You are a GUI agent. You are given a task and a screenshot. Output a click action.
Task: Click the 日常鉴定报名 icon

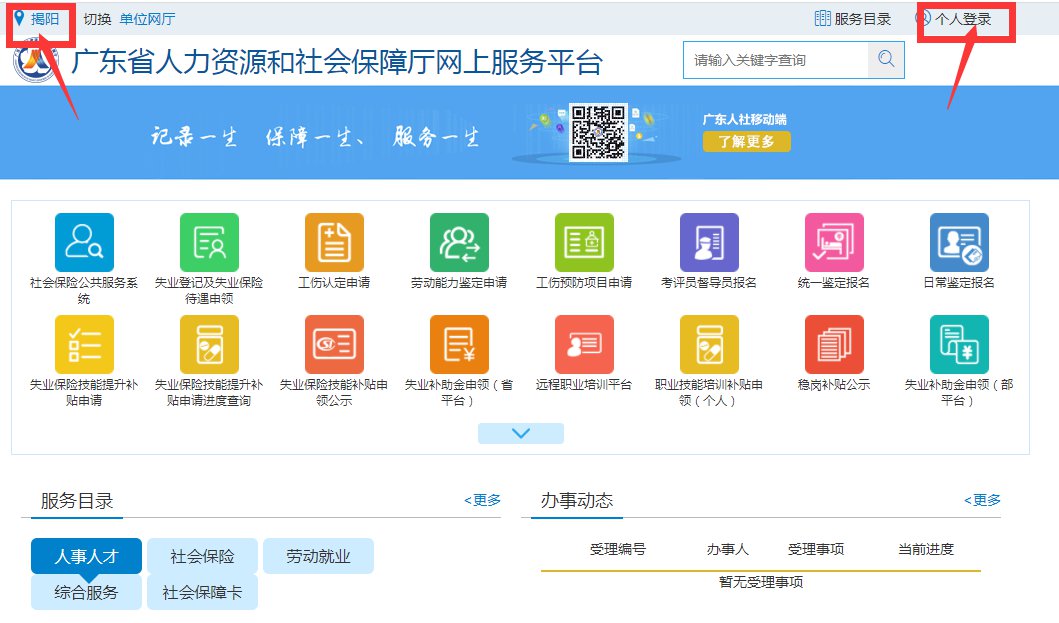pyautogui.click(x=959, y=242)
